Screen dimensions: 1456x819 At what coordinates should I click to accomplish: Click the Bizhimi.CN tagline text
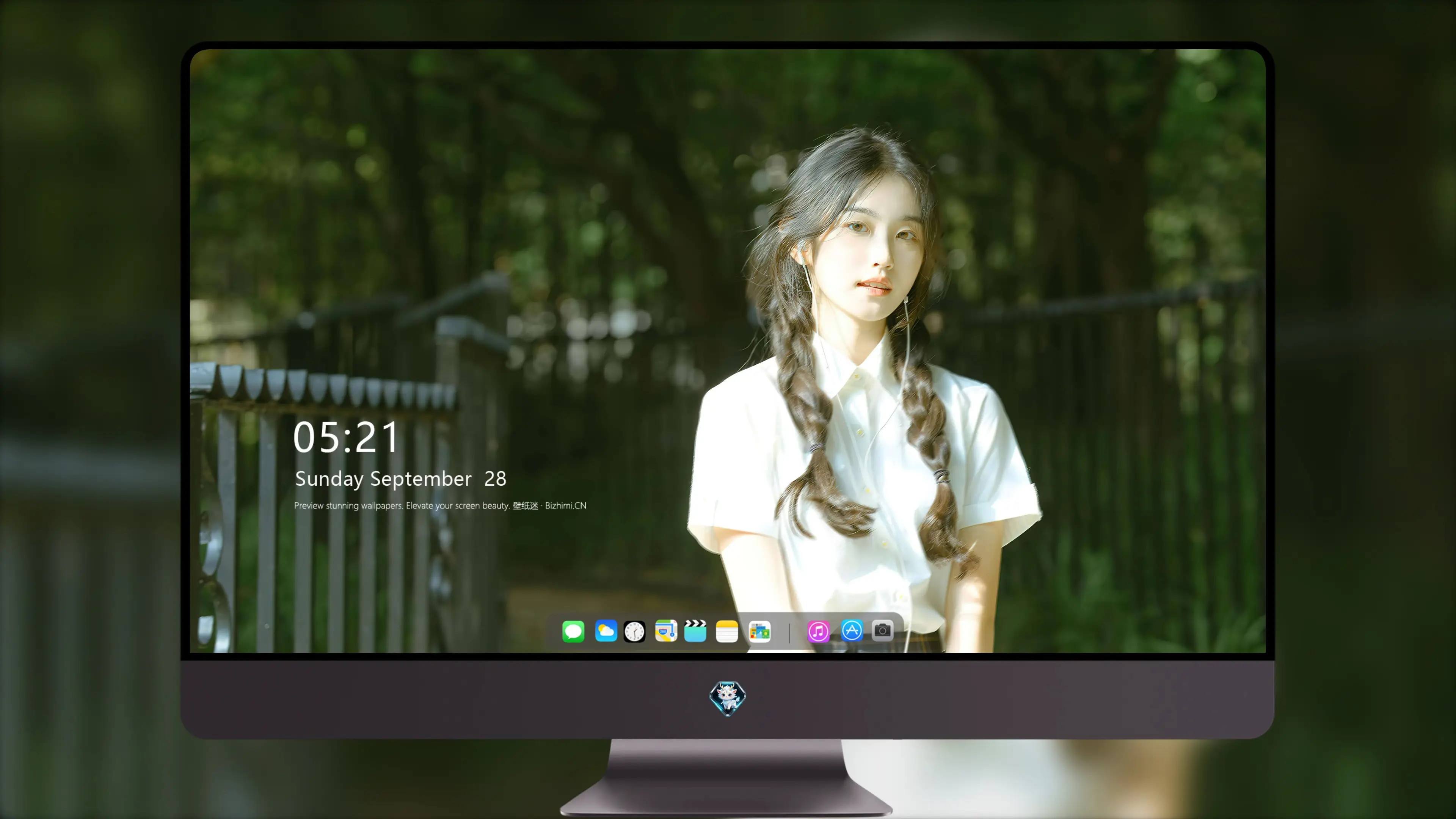(x=440, y=505)
